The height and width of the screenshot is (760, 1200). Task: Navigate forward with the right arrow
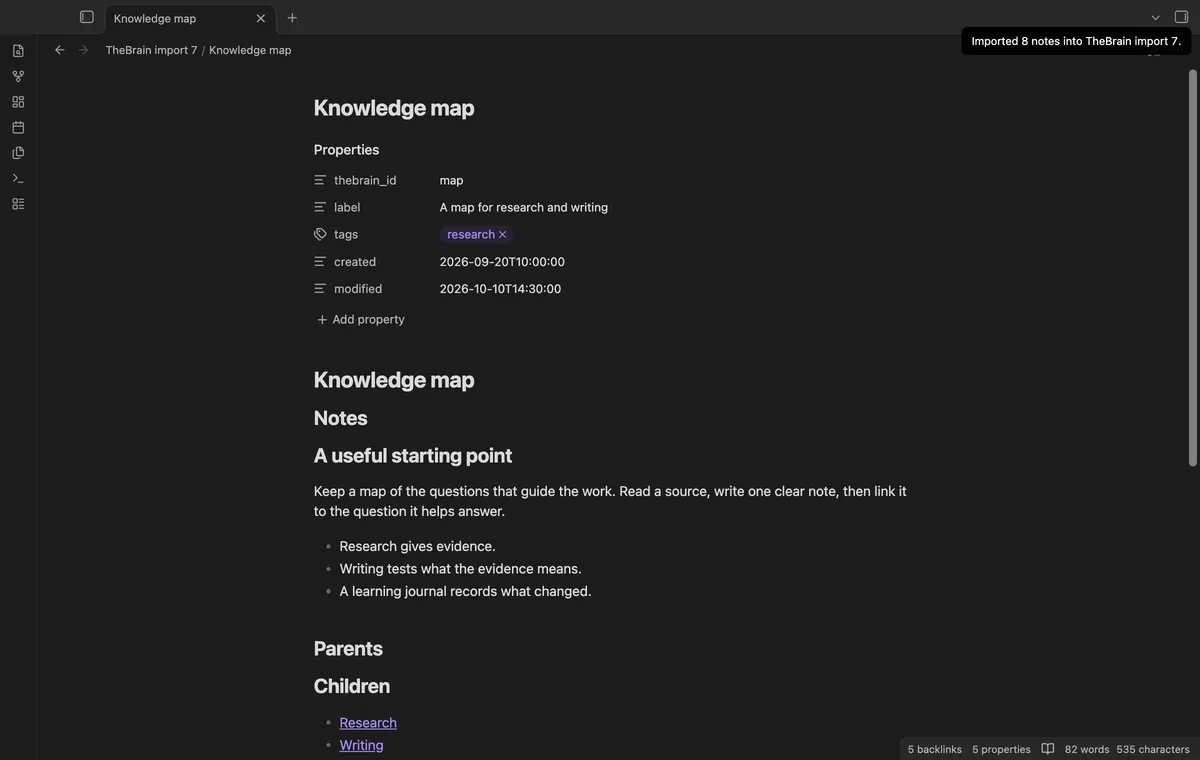click(x=84, y=50)
